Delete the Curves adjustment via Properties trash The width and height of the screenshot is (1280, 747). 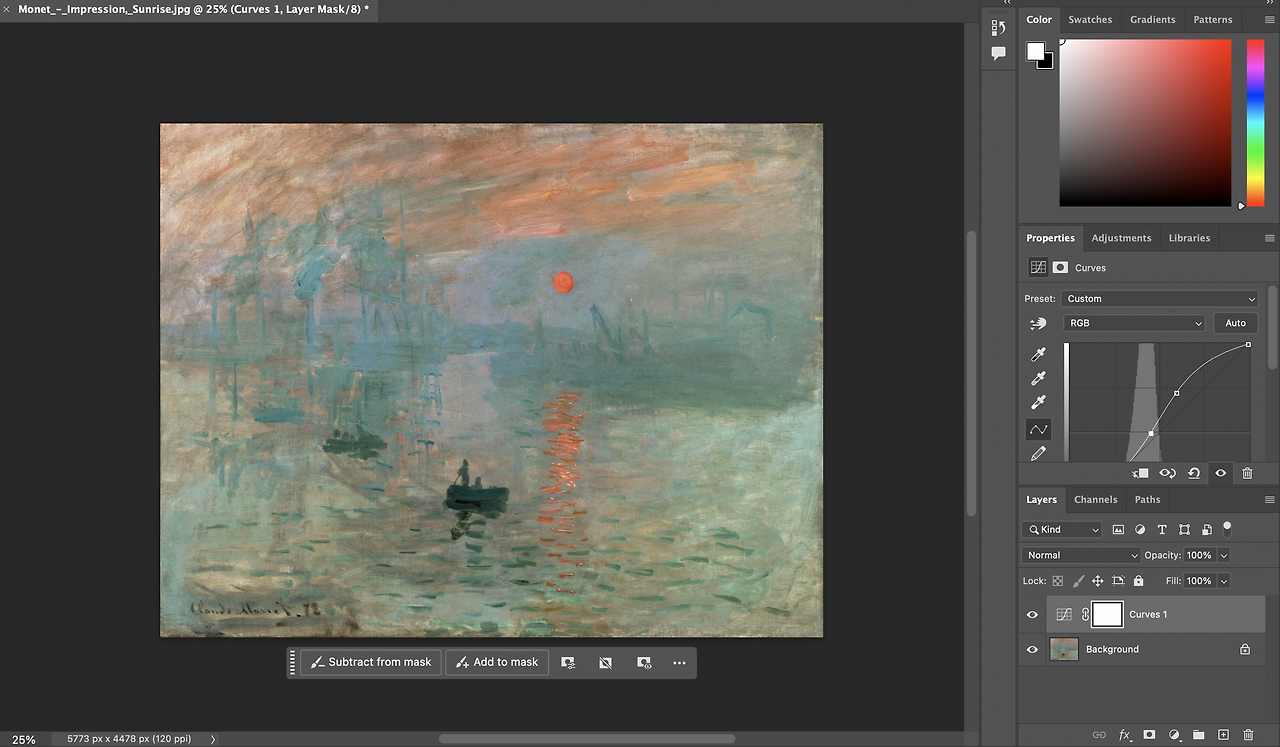click(x=1247, y=473)
